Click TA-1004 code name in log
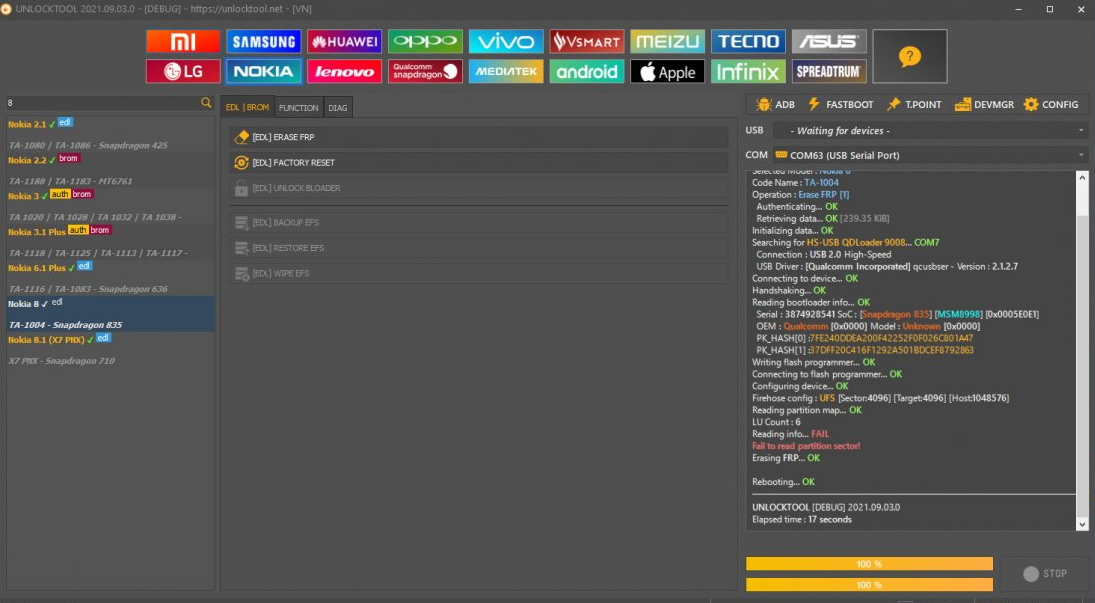This screenshot has height=603, width=1095. pos(821,182)
